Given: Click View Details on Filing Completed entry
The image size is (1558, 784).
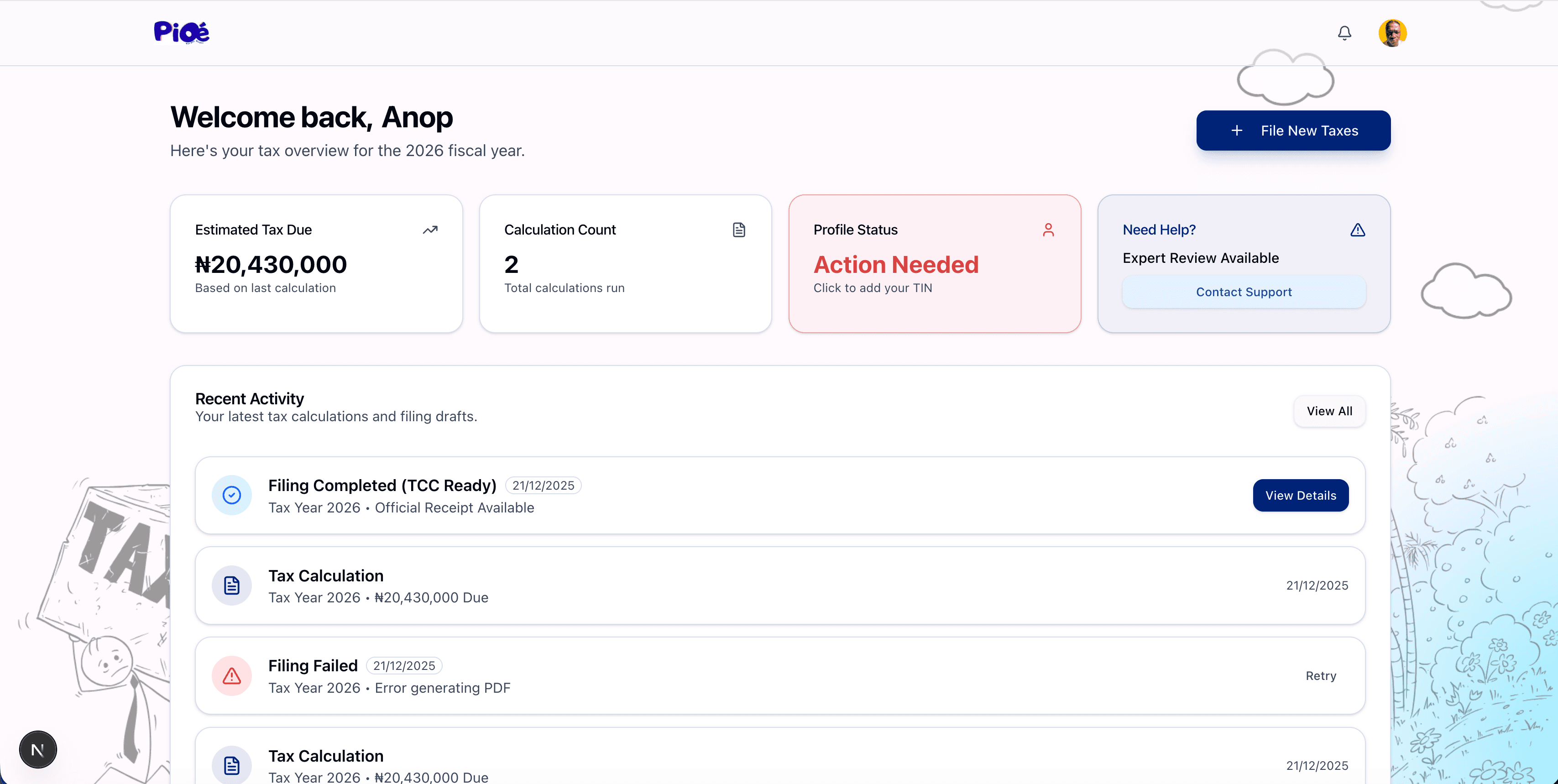Looking at the screenshot, I should point(1301,495).
